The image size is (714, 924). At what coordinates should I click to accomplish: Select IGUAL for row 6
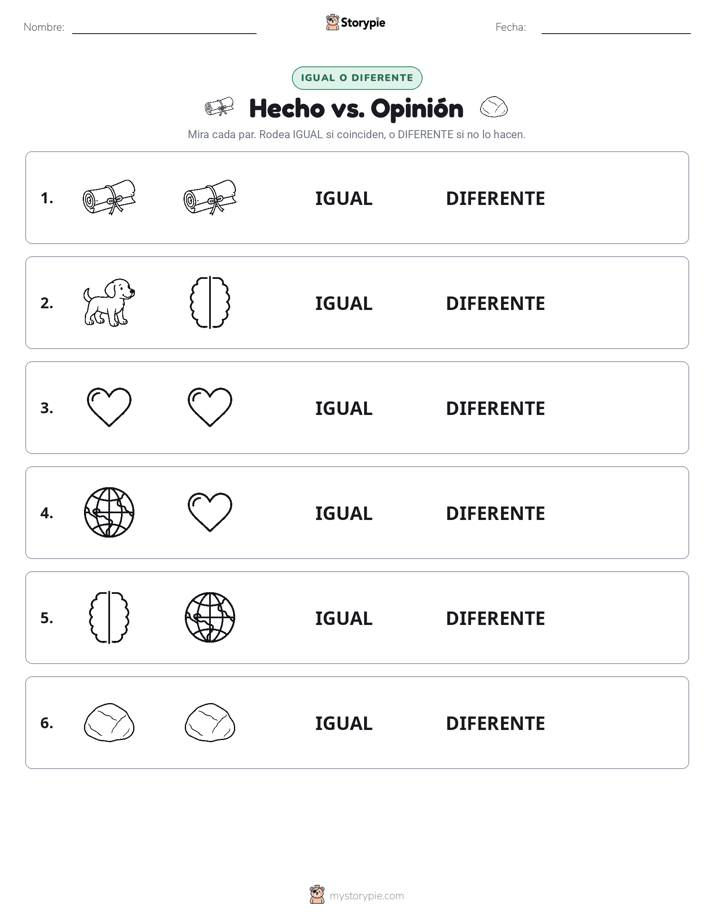click(x=343, y=723)
